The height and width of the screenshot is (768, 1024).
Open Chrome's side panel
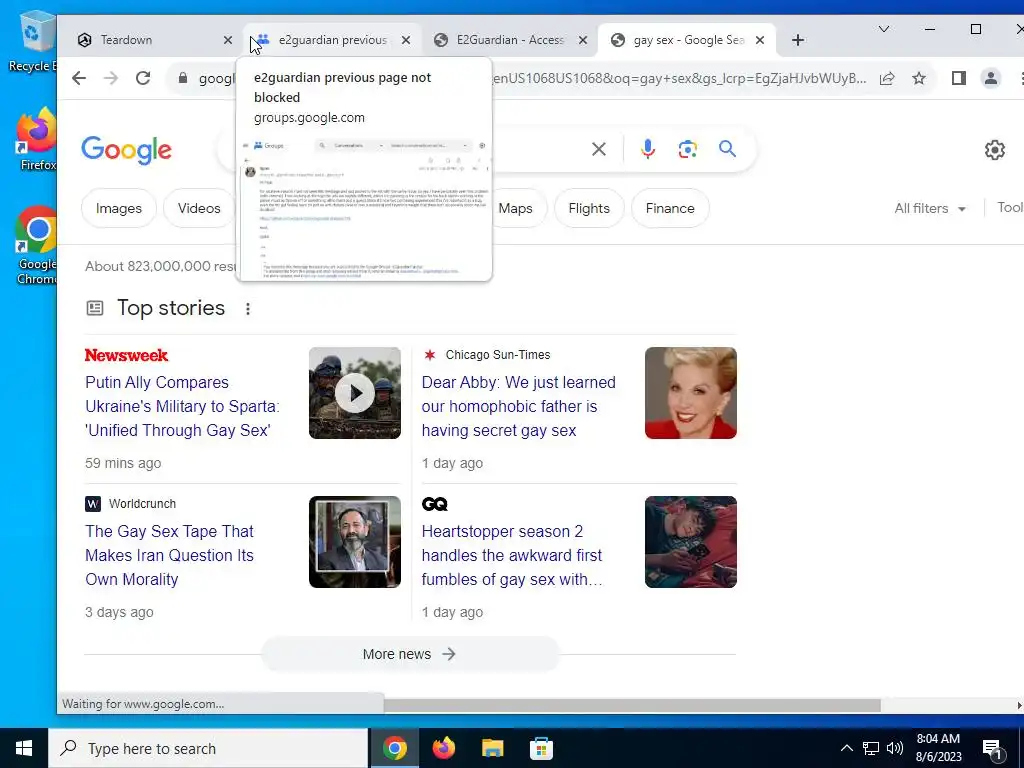point(959,78)
